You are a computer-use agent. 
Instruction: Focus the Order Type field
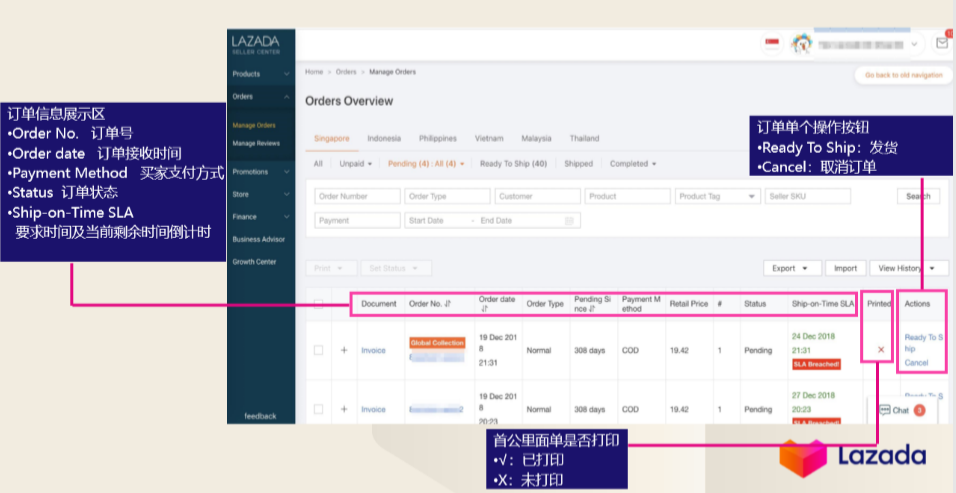448,196
